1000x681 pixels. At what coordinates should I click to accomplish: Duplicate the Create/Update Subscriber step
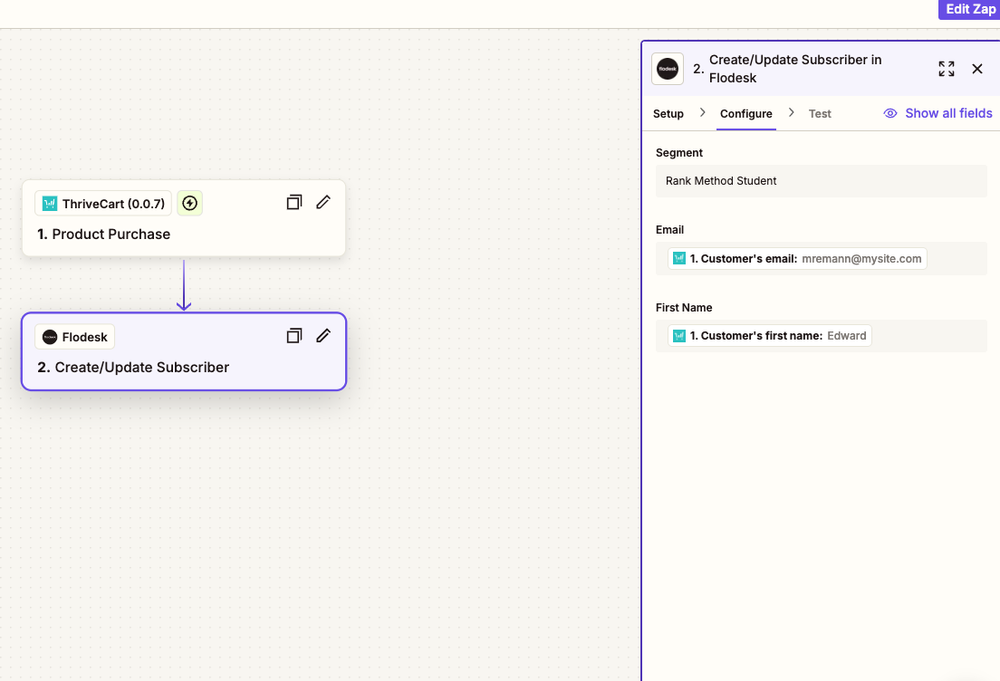click(x=294, y=335)
